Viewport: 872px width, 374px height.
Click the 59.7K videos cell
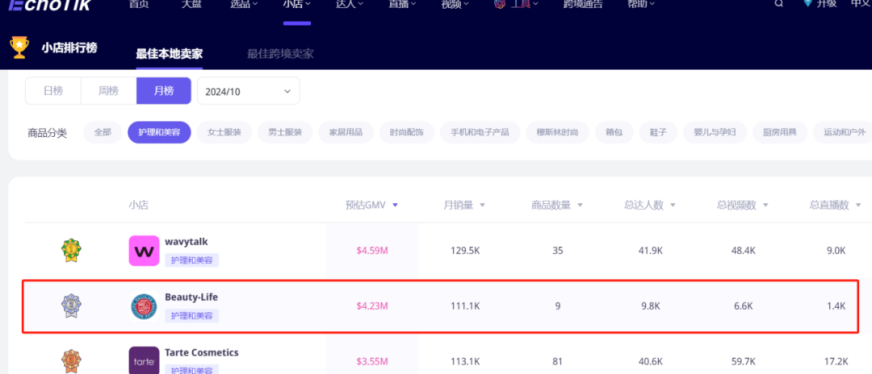click(x=743, y=361)
